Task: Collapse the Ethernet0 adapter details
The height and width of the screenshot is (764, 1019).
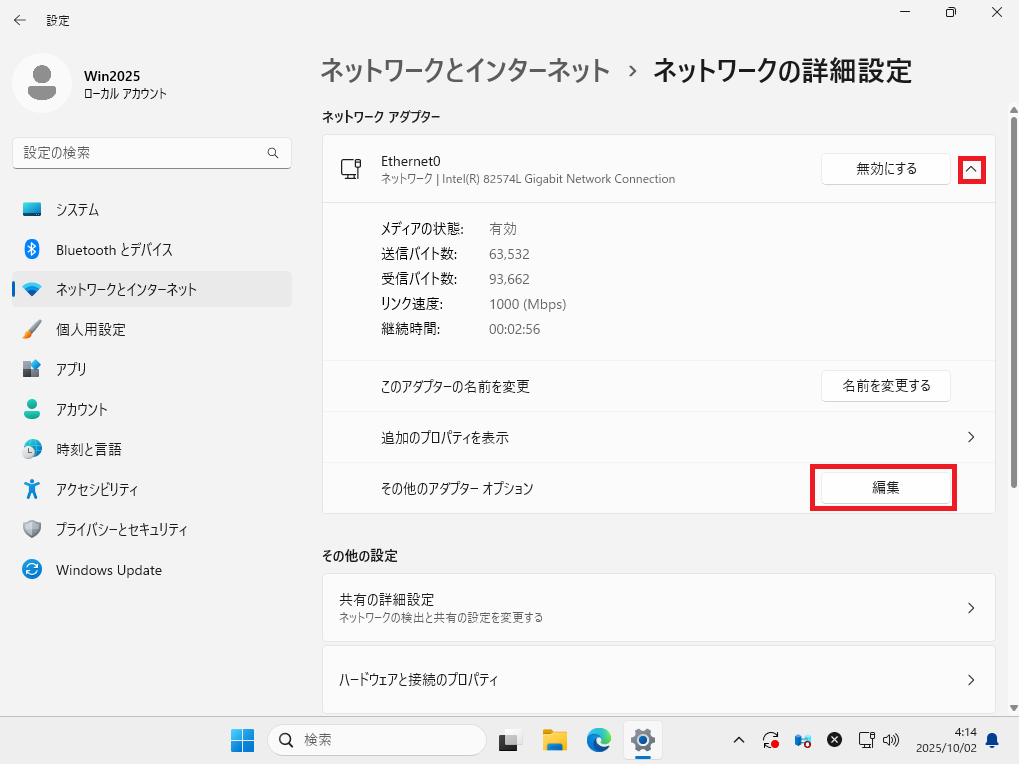Action: (971, 170)
